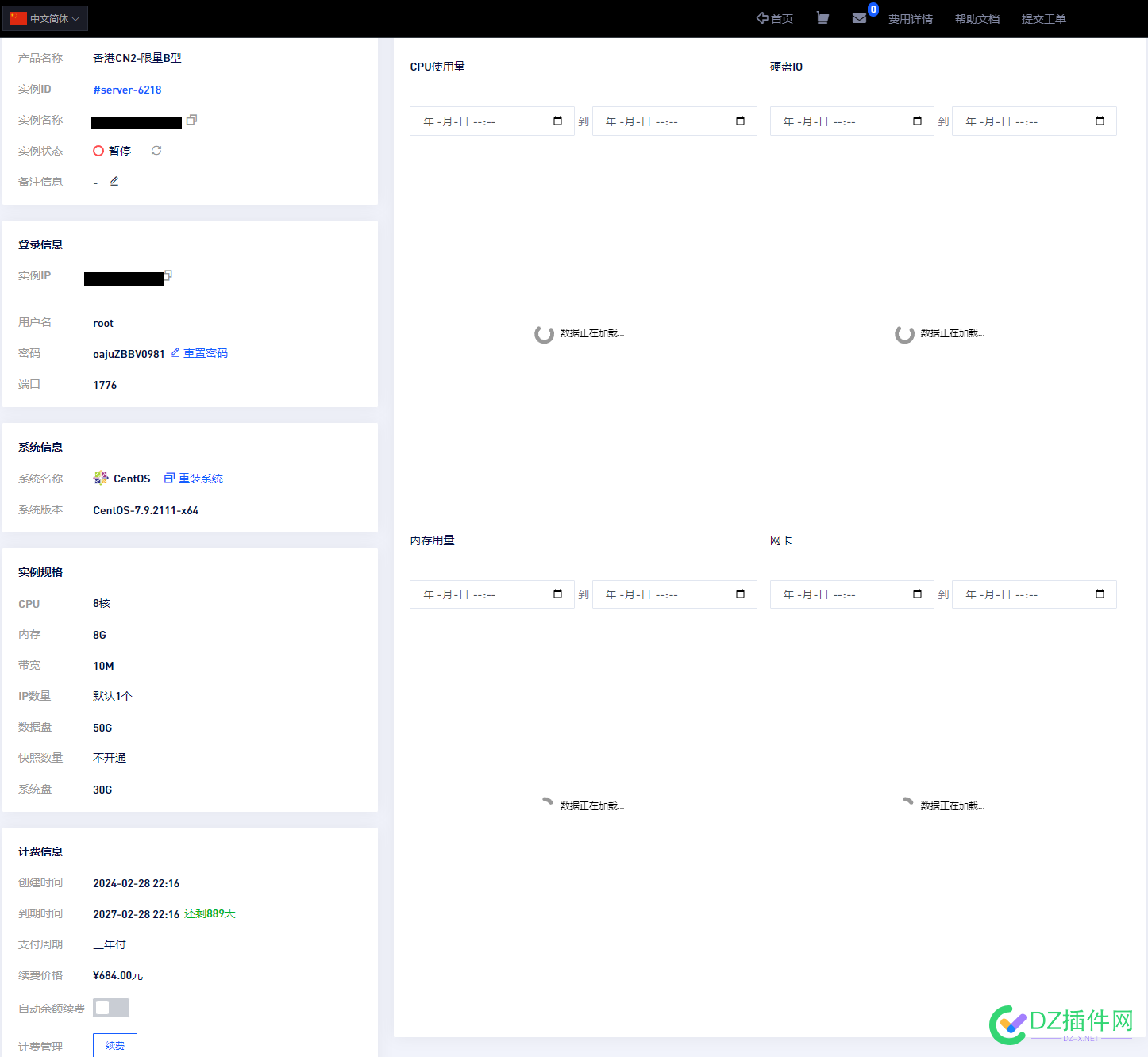Click the renewal price ¥684.00元
1148x1057 pixels.
118,975
